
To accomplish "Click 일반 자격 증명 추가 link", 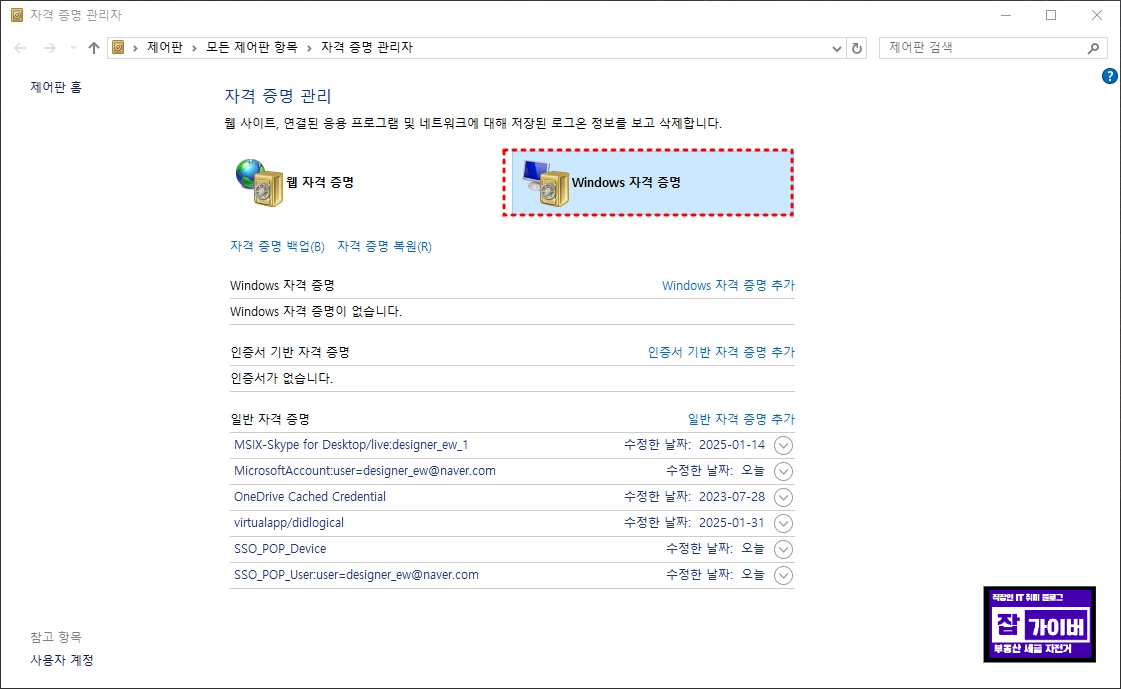I will pyautogui.click(x=741, y=420).
